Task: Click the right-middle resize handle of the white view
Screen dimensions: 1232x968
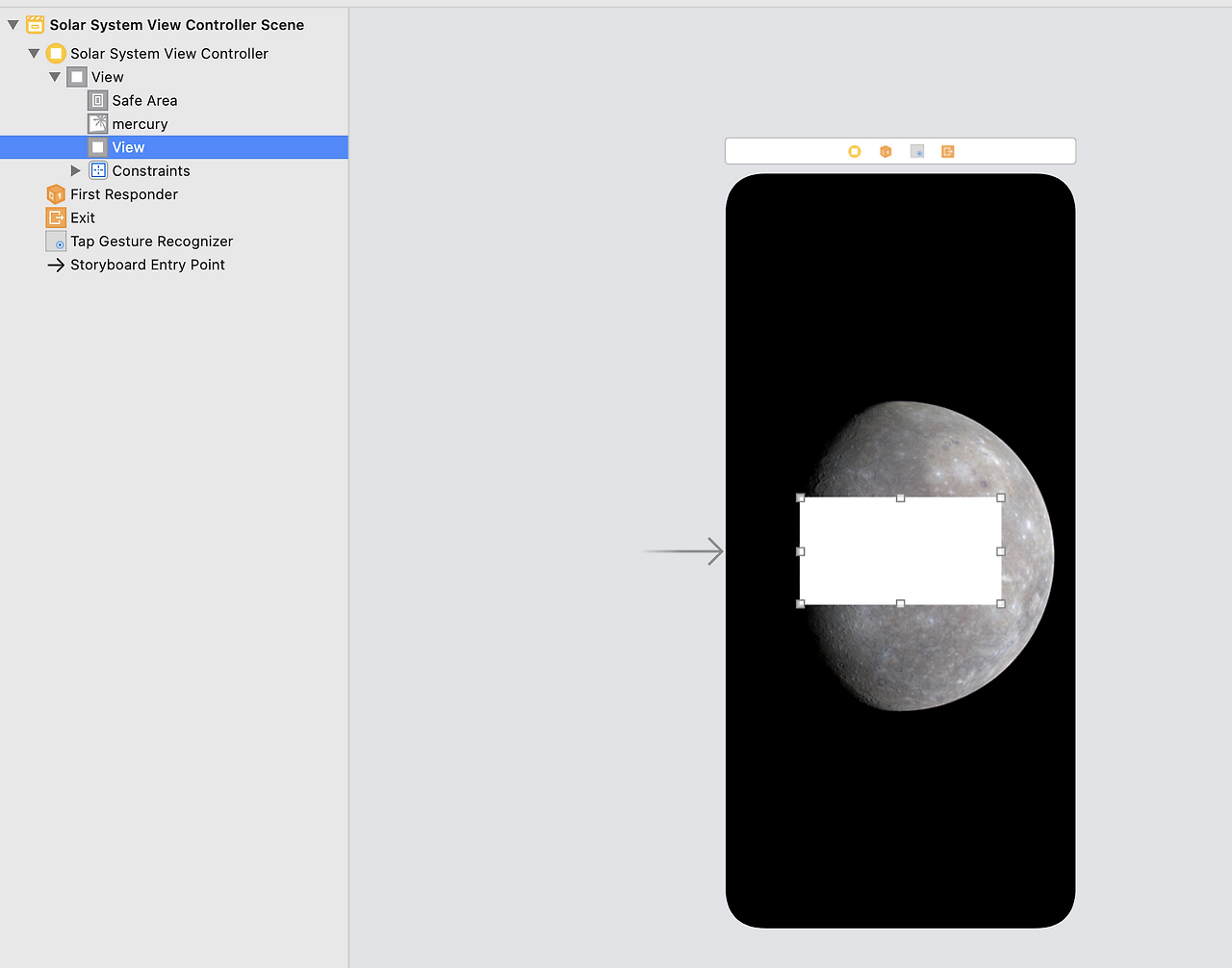Action: (1001, 551)
